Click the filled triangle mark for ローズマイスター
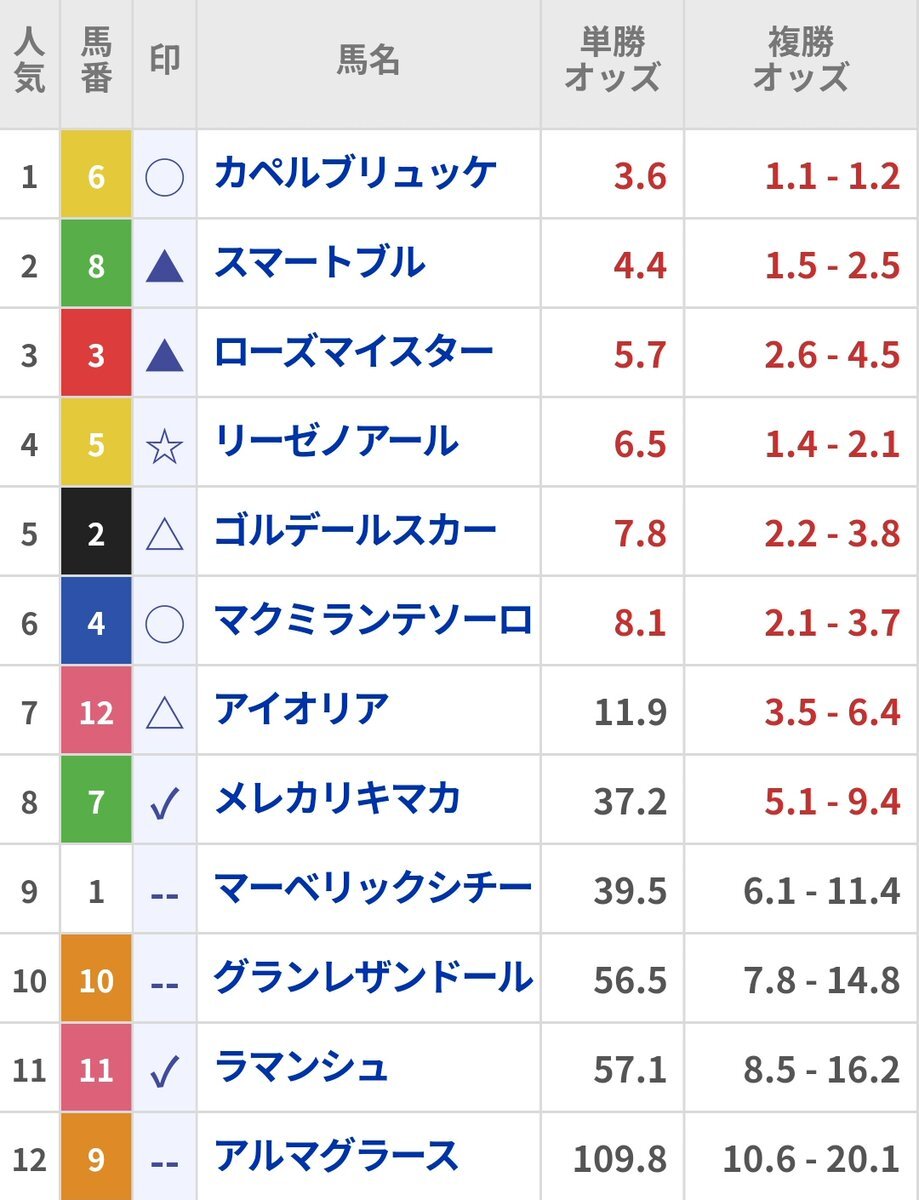Image resolution: width=919 pixels, height=1200 pixels. tap(164, 355)
